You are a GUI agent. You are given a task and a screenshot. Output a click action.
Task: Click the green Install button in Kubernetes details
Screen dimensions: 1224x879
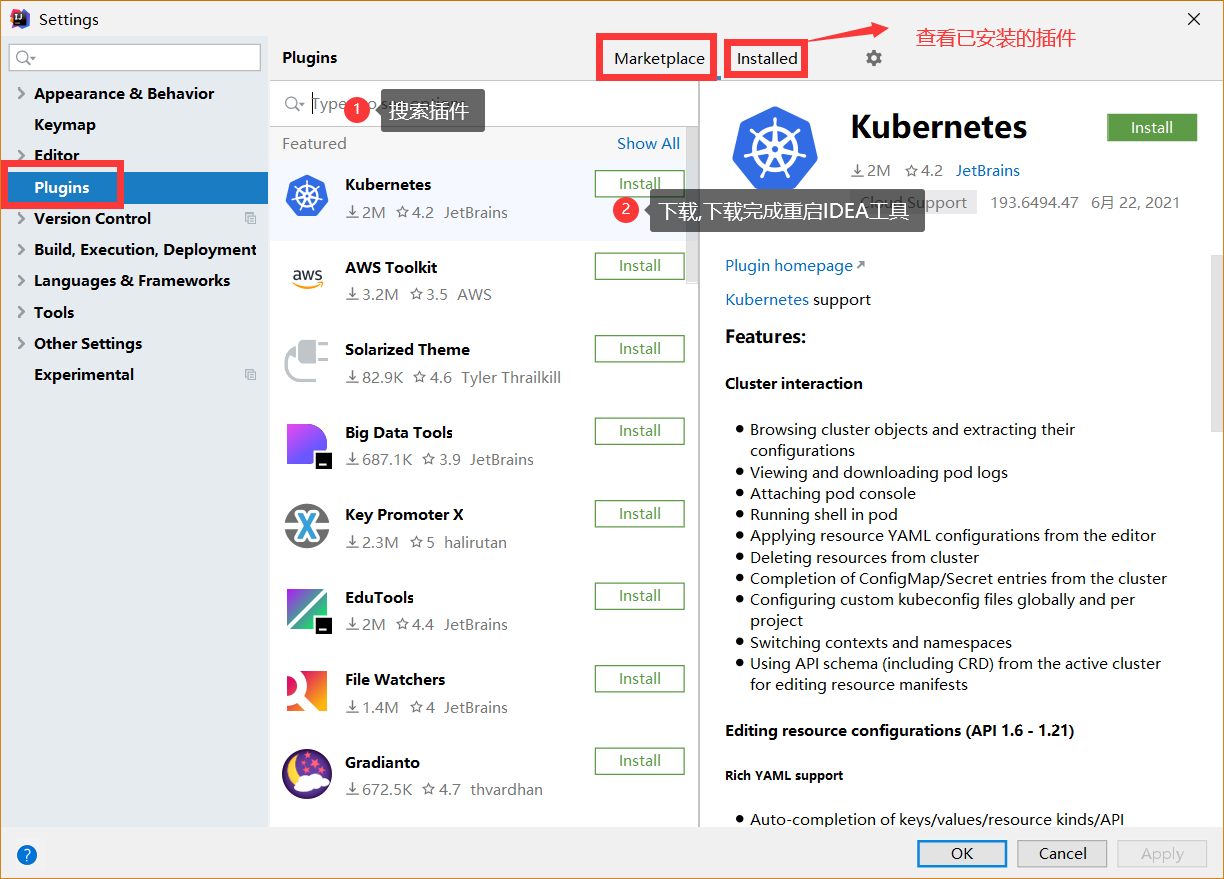click(1152, 127)
